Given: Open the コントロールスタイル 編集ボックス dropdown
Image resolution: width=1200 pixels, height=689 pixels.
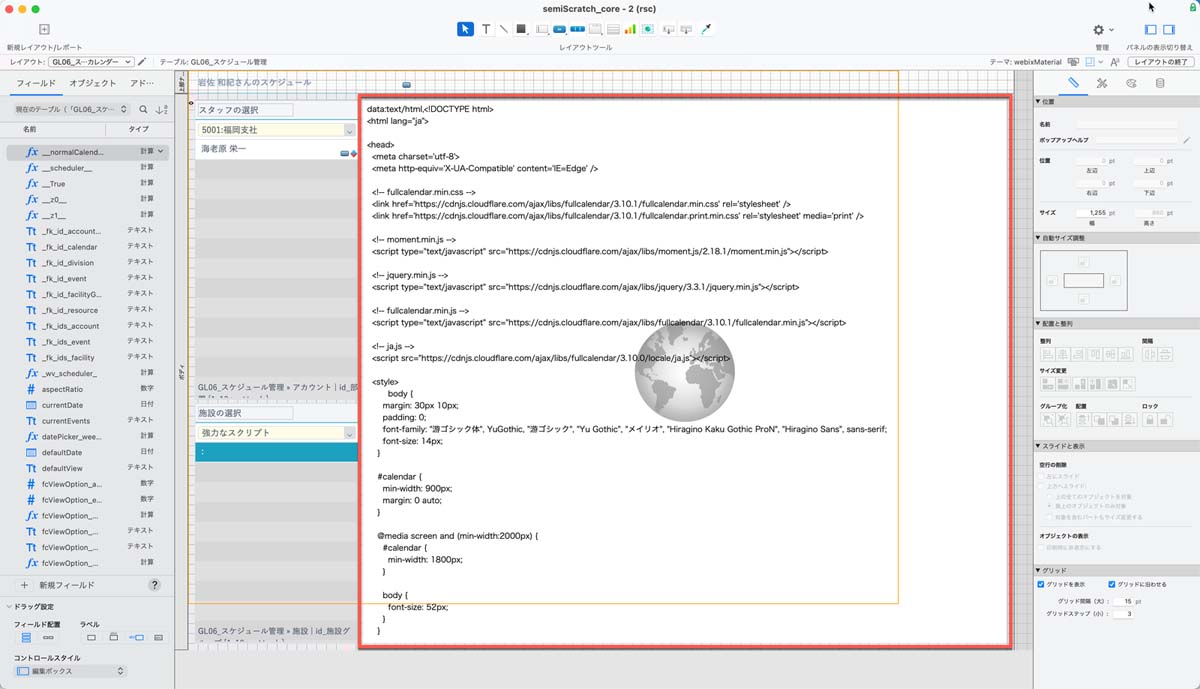Looking at the screenshot, I should 71,671.
